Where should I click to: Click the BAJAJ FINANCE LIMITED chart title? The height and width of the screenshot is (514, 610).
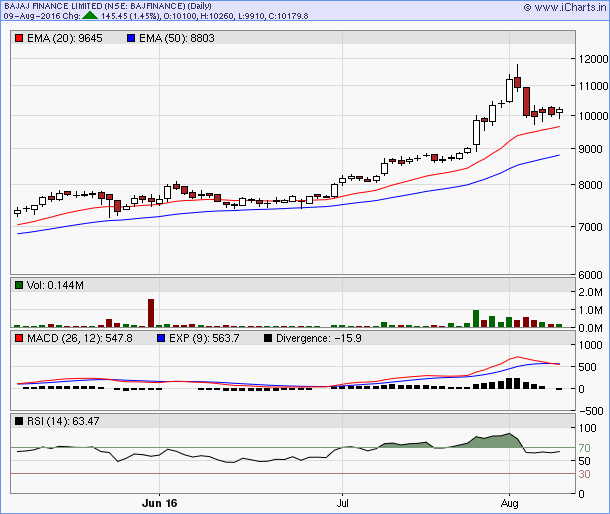coord(108,6)
